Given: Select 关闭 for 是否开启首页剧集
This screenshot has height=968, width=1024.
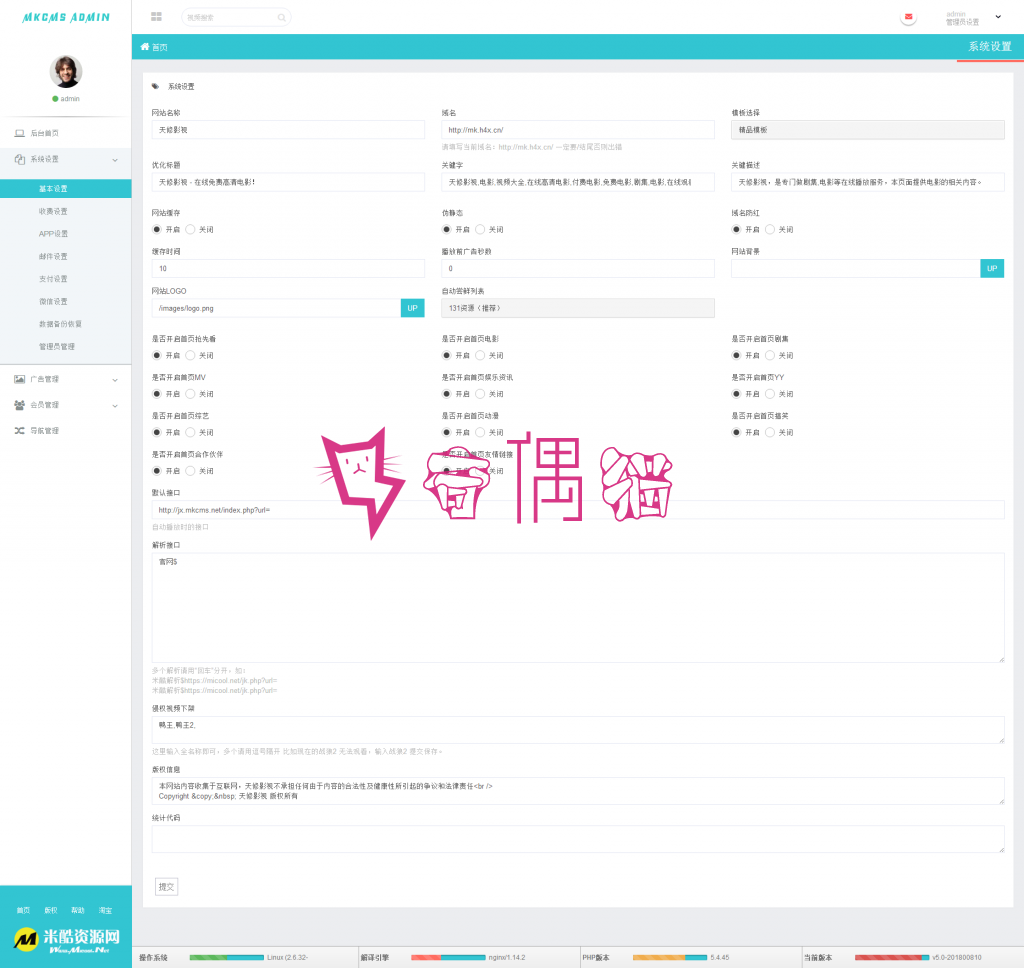Looking at the screenshot, I should (770, 355).
